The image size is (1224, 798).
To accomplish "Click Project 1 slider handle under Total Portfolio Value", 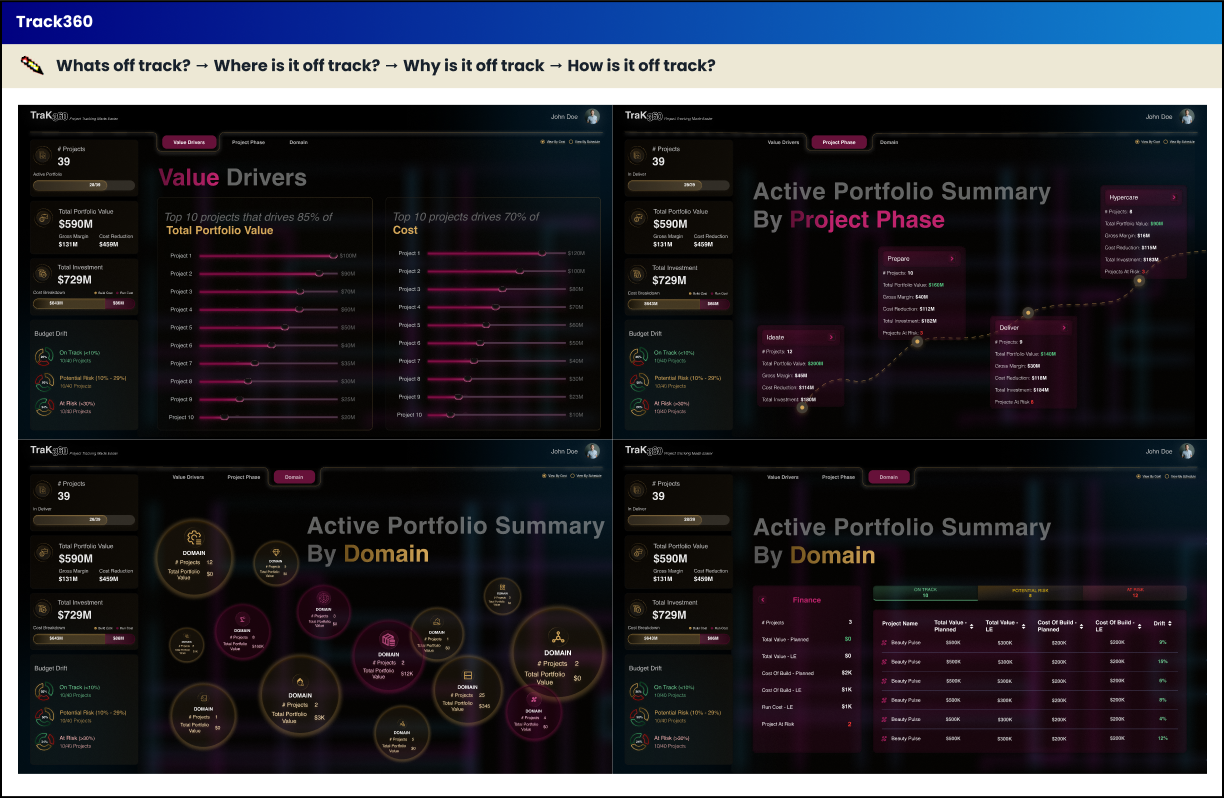I will (333, 255).
